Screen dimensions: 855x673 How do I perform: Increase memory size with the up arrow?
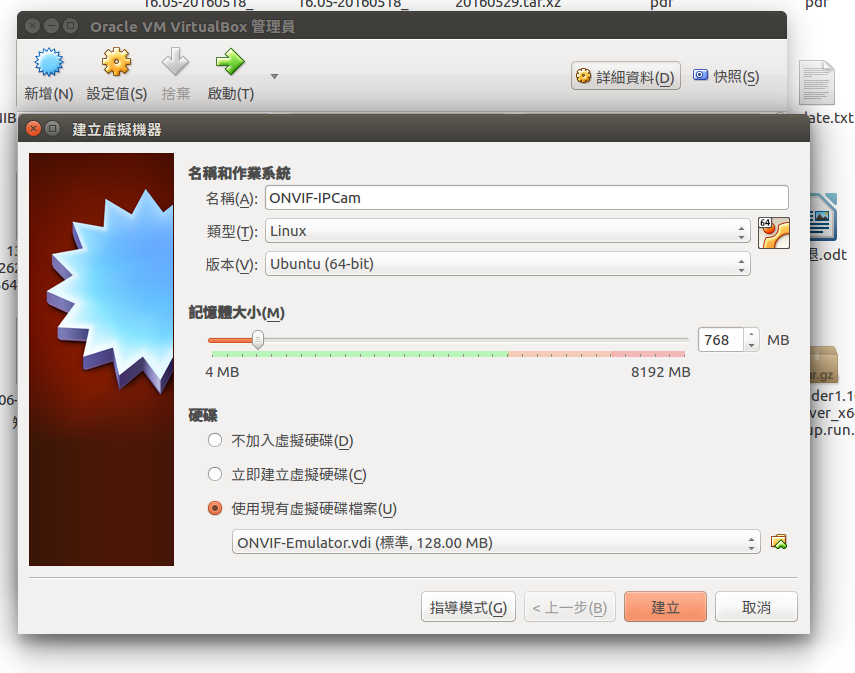click(x=751, y=334)
